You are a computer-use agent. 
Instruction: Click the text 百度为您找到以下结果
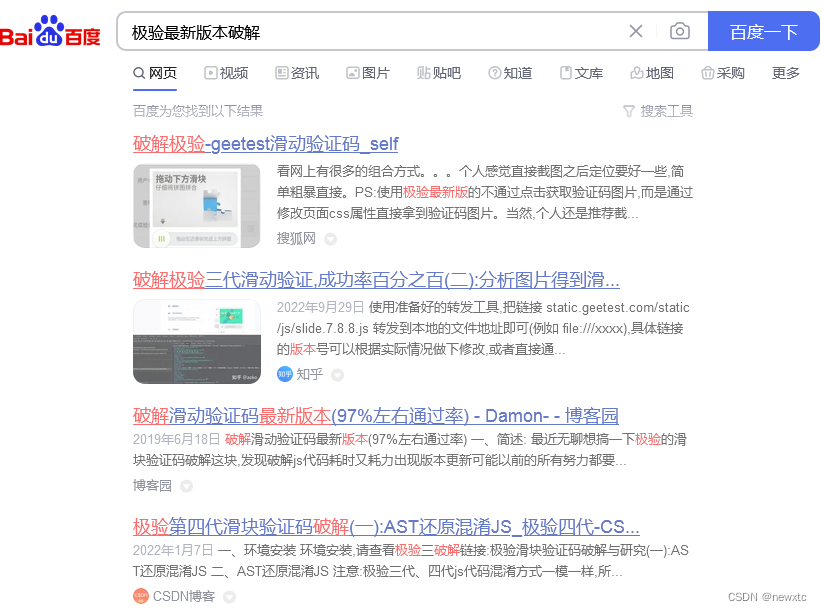[198, 111]
